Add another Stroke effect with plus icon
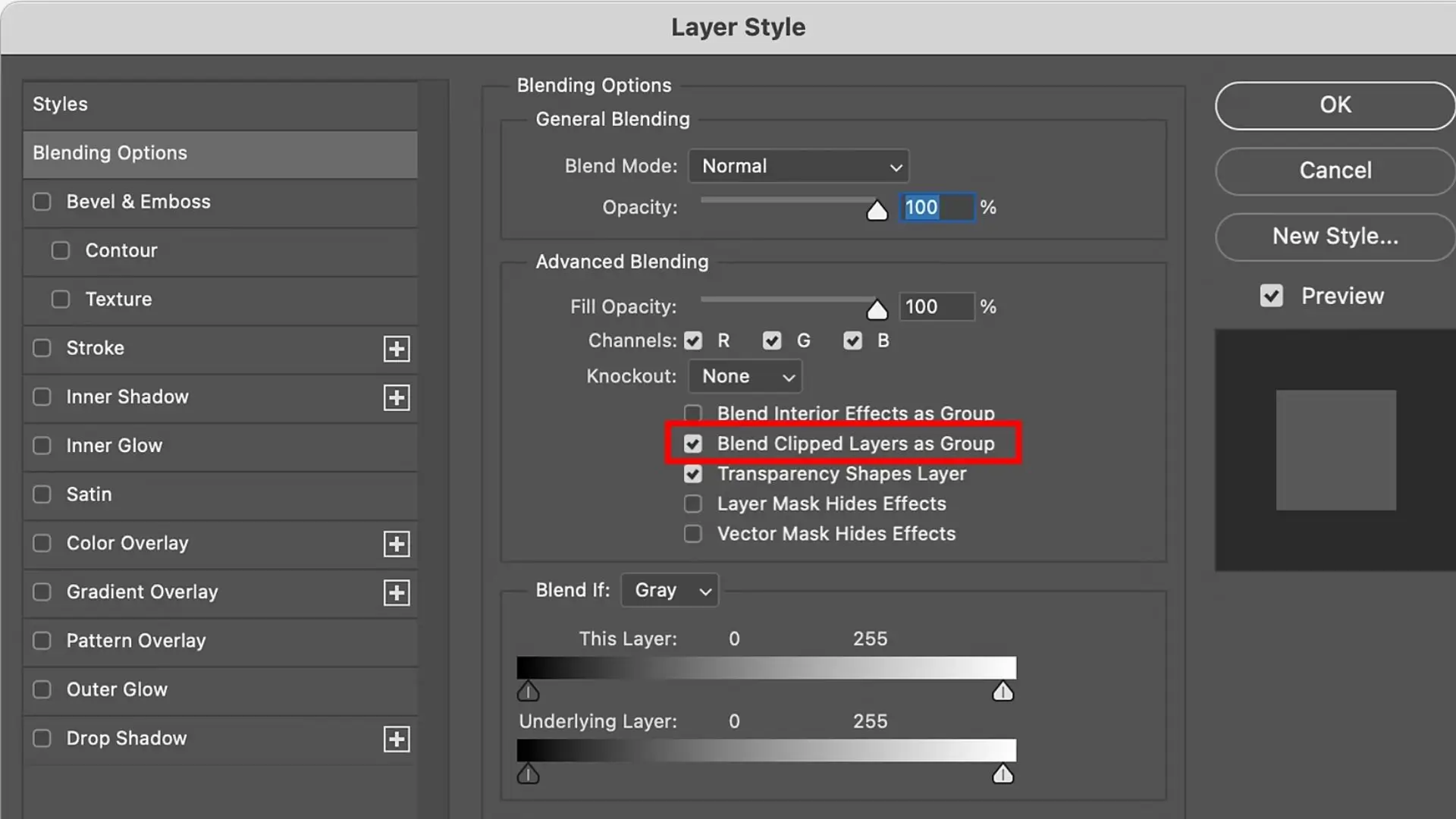The image size is (1456, 819). pyautogui.click(x=397, y=349)
